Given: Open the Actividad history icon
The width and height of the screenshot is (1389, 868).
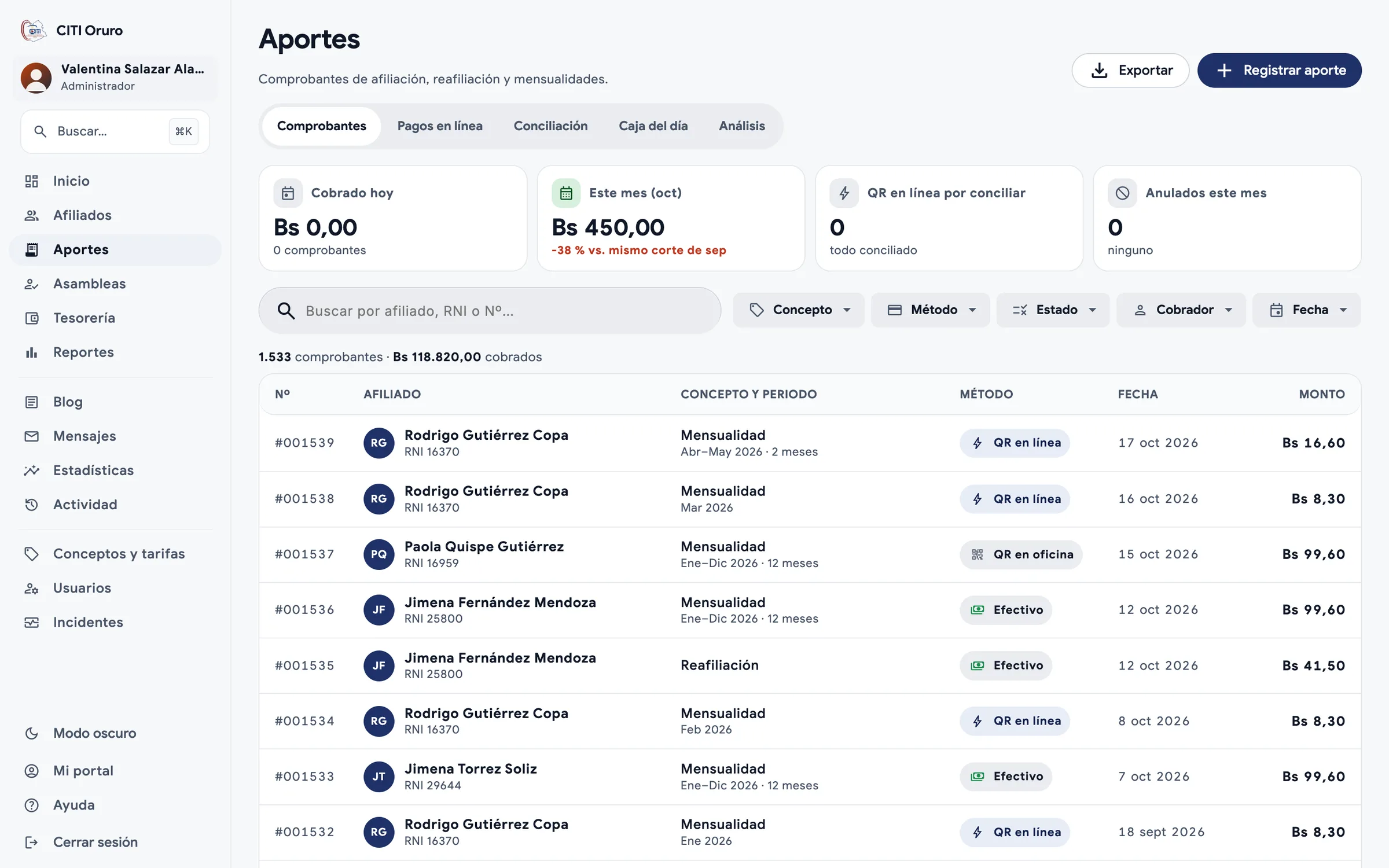Looking at the screenshot, I should (x=32, y=504).
